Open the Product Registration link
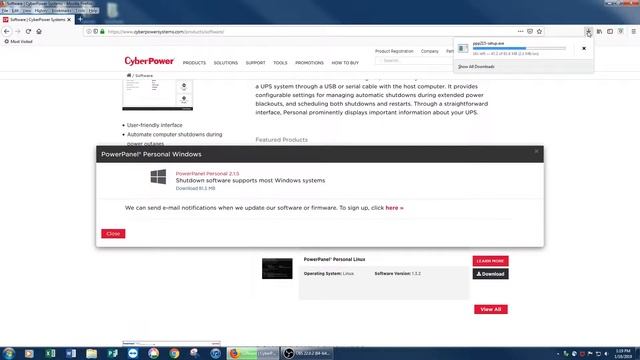This screenshot has width=640, height=360. pos(394,51)
